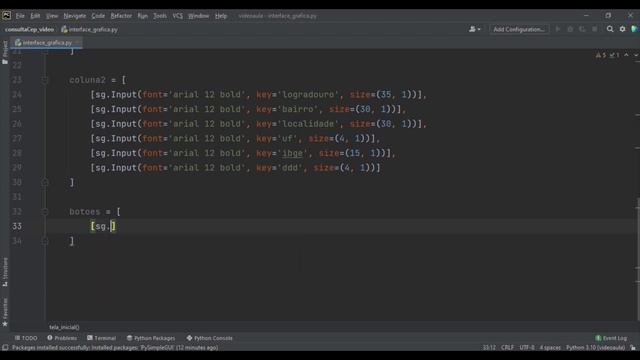Click the PyCharm application logo icon
This screenshot has height=360, width=640.
click(x=7, y=16)
